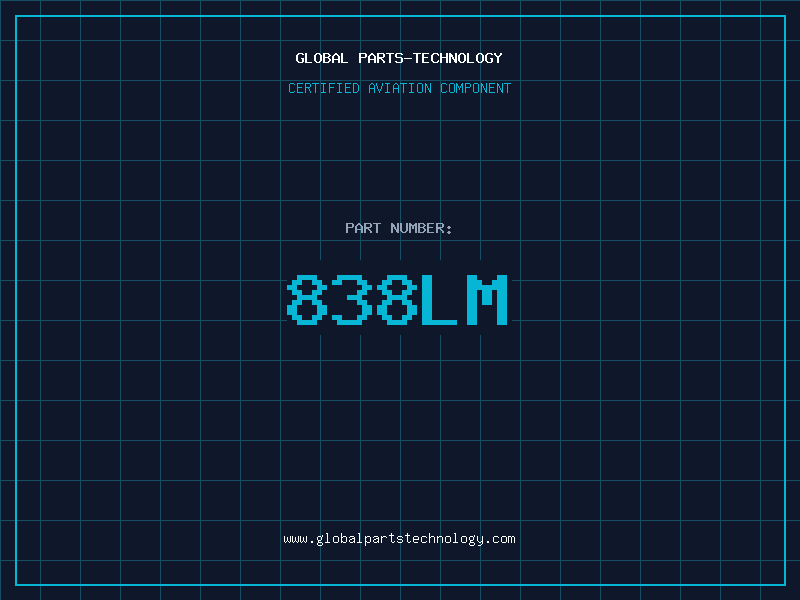Click the www prefix of the website URL
This screenshot has width=800, height=600.
coord(295,539)
